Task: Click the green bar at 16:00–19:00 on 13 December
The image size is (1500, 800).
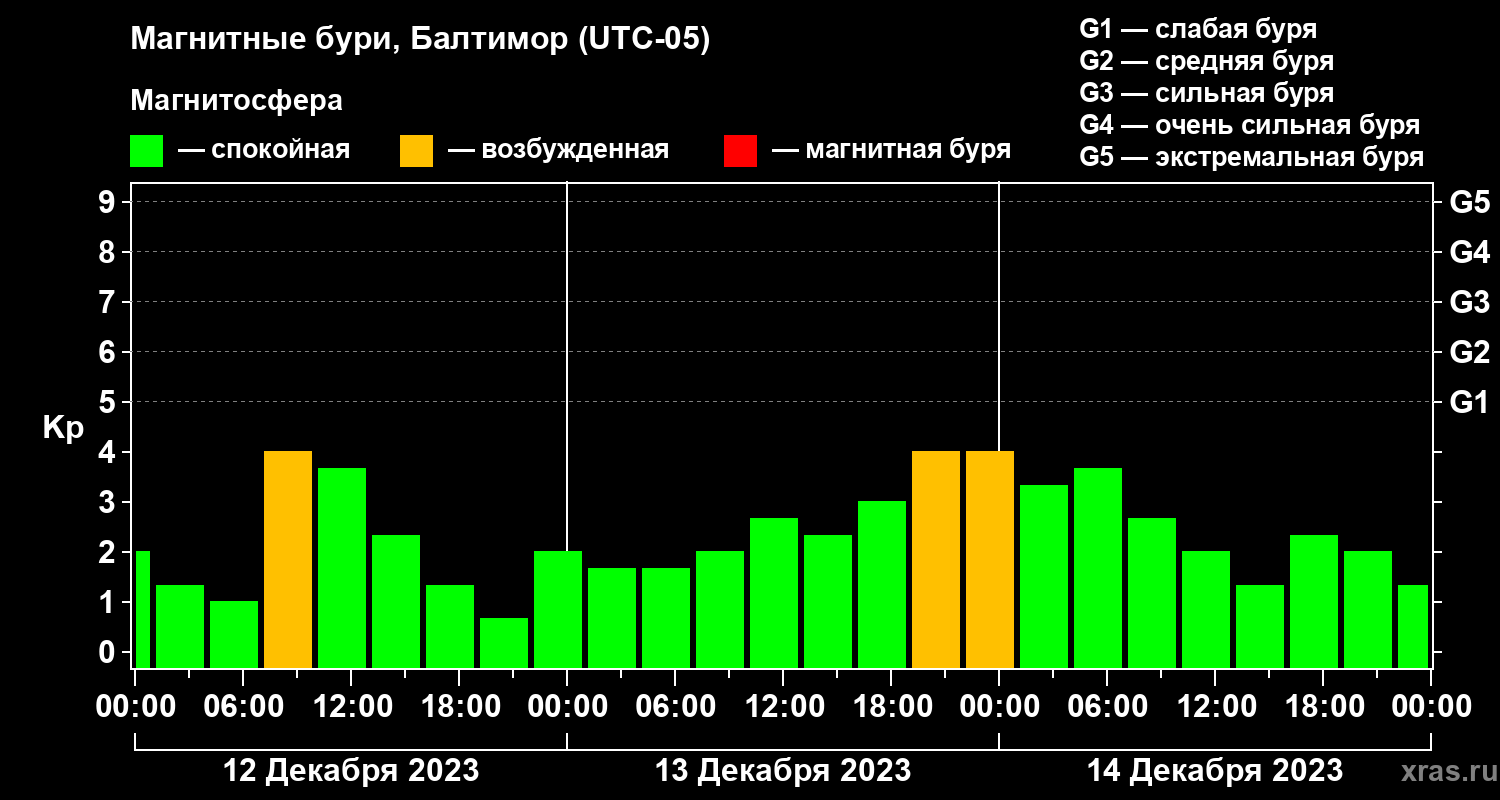Action: (882, 584)
